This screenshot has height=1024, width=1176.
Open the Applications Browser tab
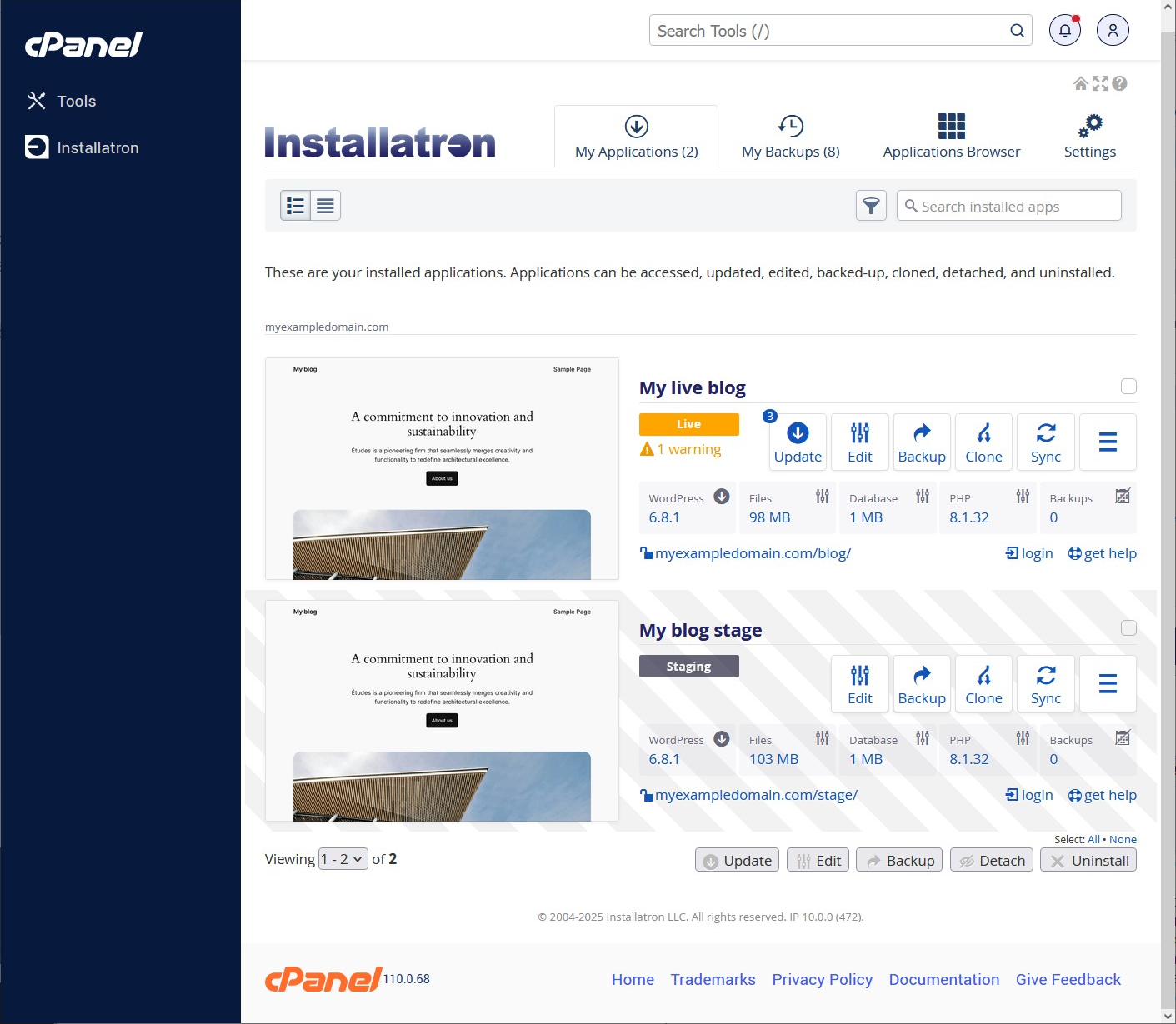click(952, 137)
